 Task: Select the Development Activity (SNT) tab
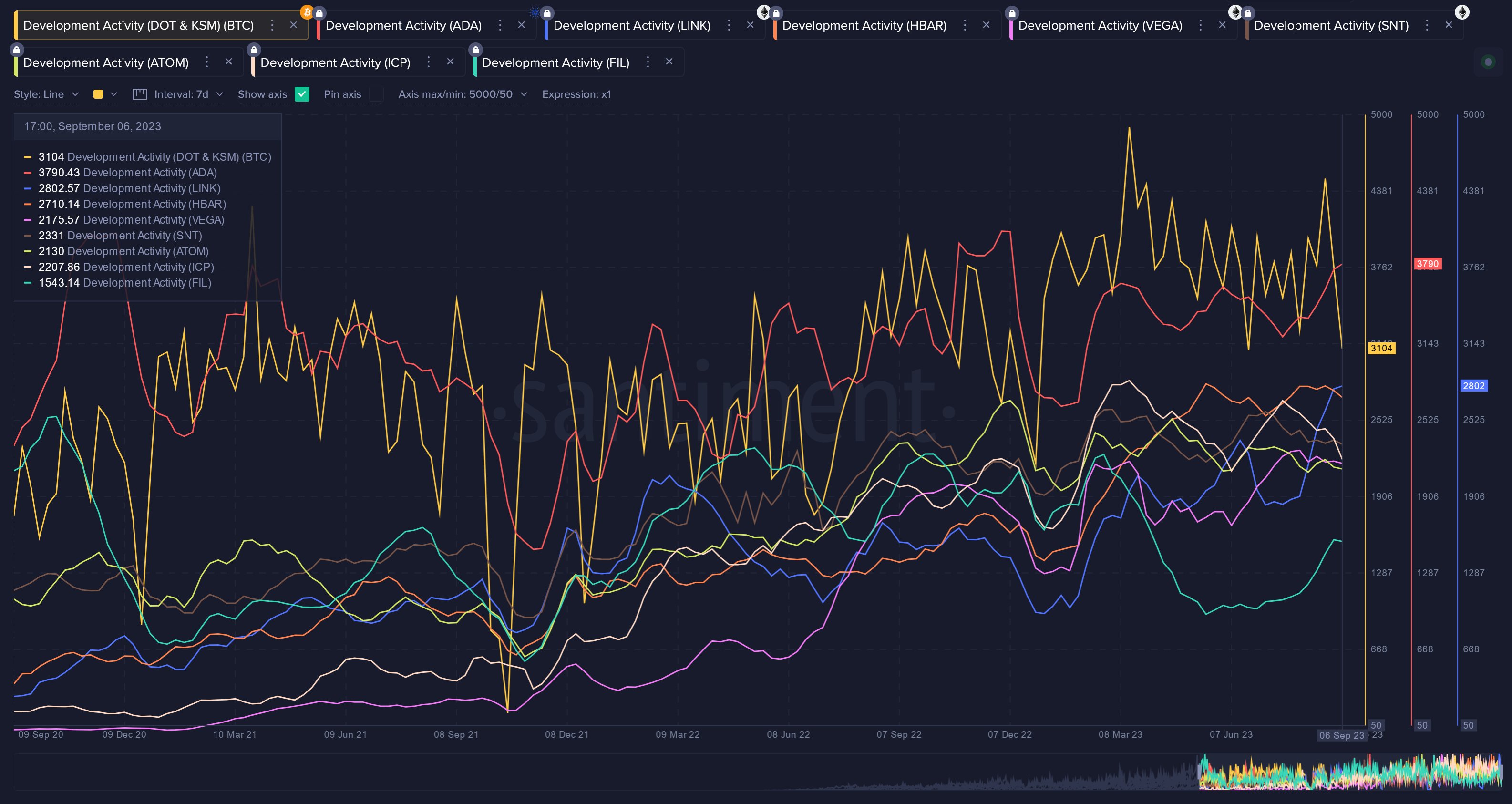click(1331, 25)
